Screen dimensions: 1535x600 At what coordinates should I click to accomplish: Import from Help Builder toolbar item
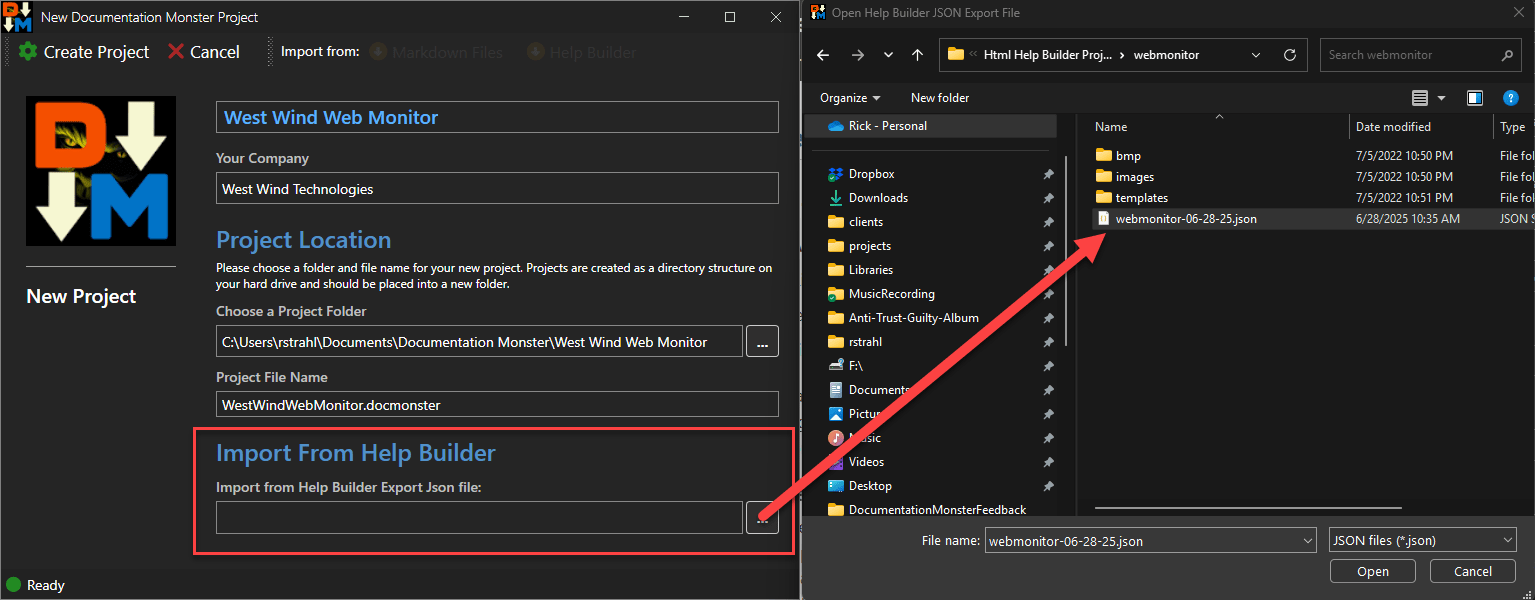click(x=581, y=52)
